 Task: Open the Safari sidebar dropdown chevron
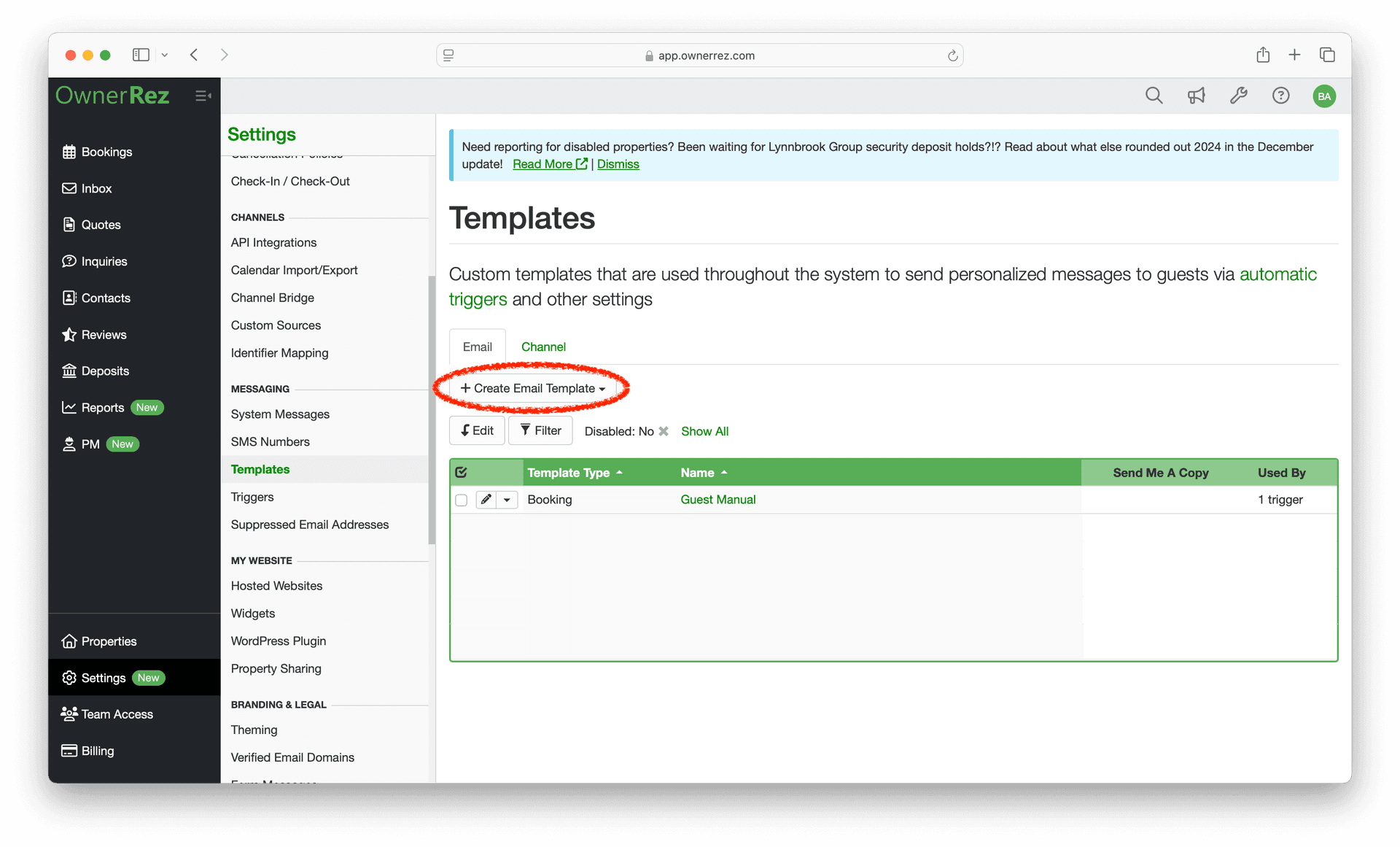[165, 55]
